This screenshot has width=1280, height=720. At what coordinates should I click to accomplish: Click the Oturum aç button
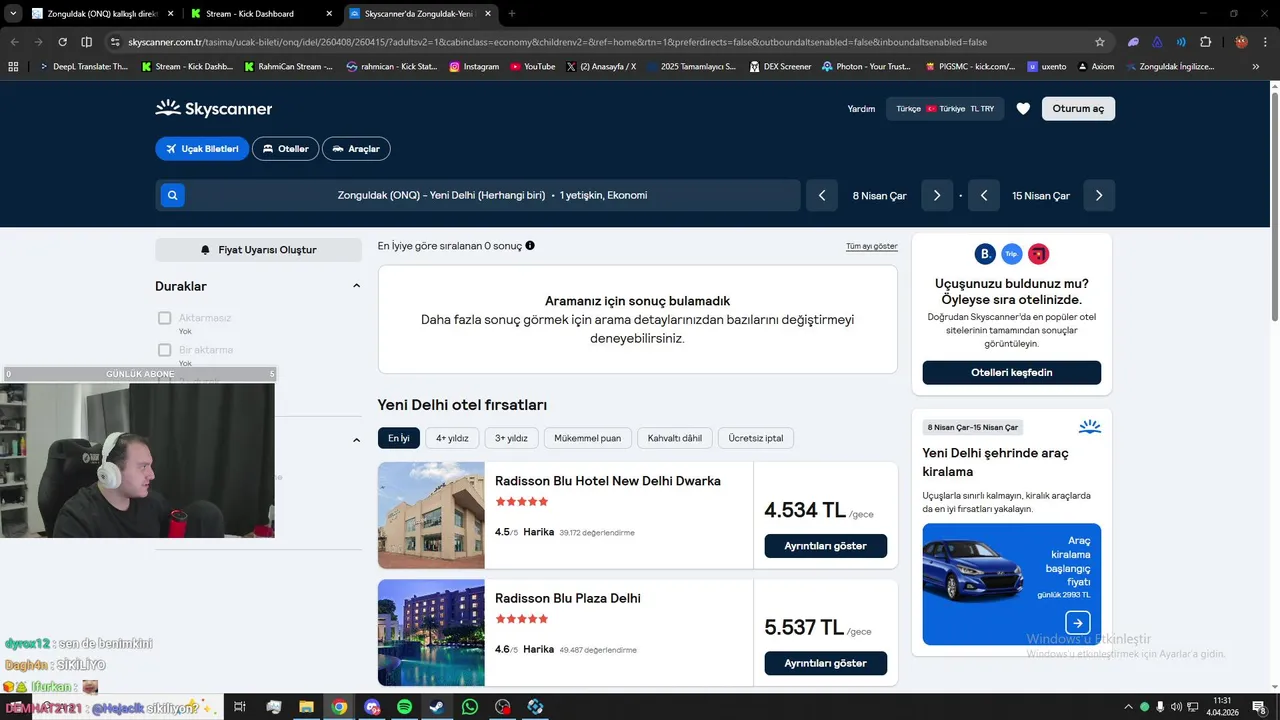[1078, 108]
